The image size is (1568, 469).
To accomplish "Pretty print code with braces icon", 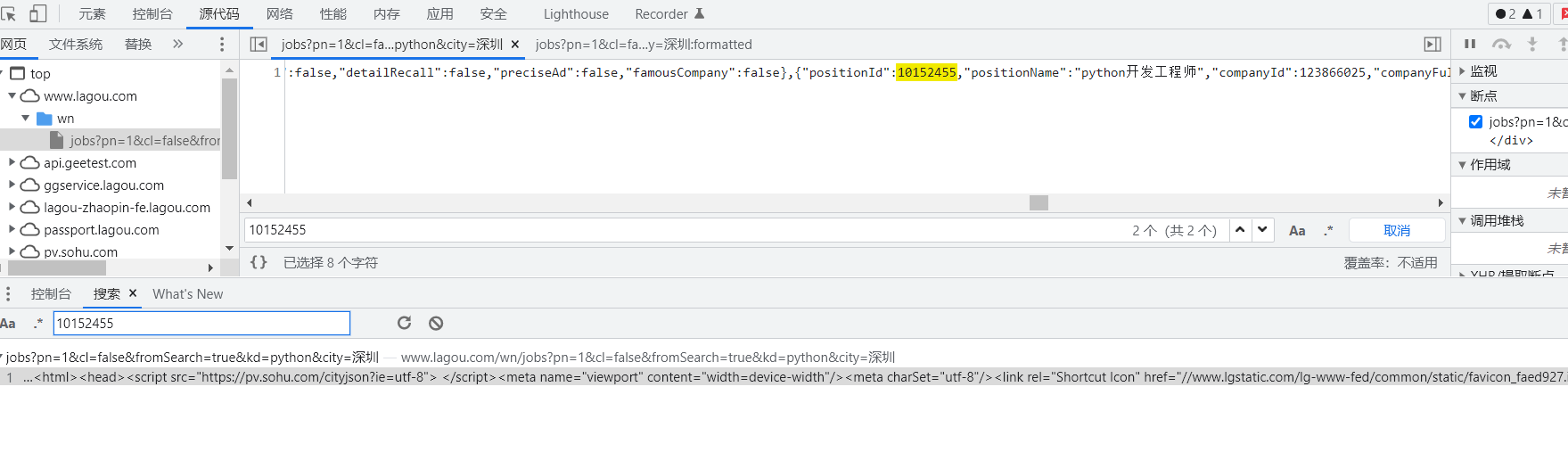I will coord(259,262).
